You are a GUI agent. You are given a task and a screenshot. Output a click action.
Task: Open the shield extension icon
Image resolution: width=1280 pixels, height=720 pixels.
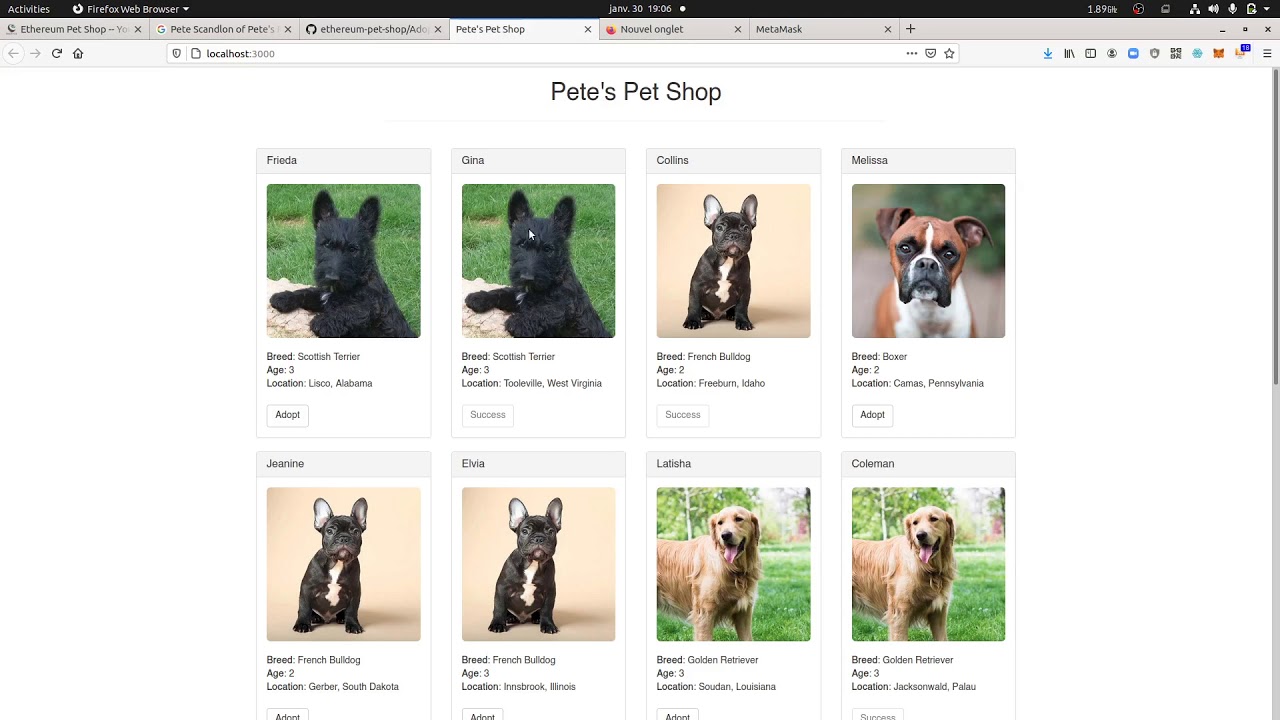1154,53
